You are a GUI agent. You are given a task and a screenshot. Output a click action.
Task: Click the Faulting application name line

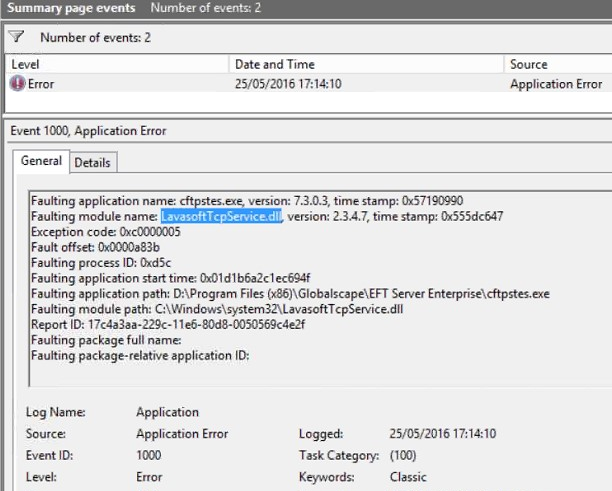247,201
